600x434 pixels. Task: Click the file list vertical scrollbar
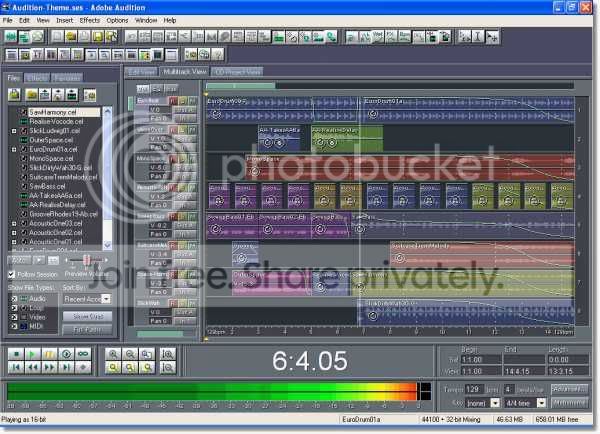click(x=108, y=178)
